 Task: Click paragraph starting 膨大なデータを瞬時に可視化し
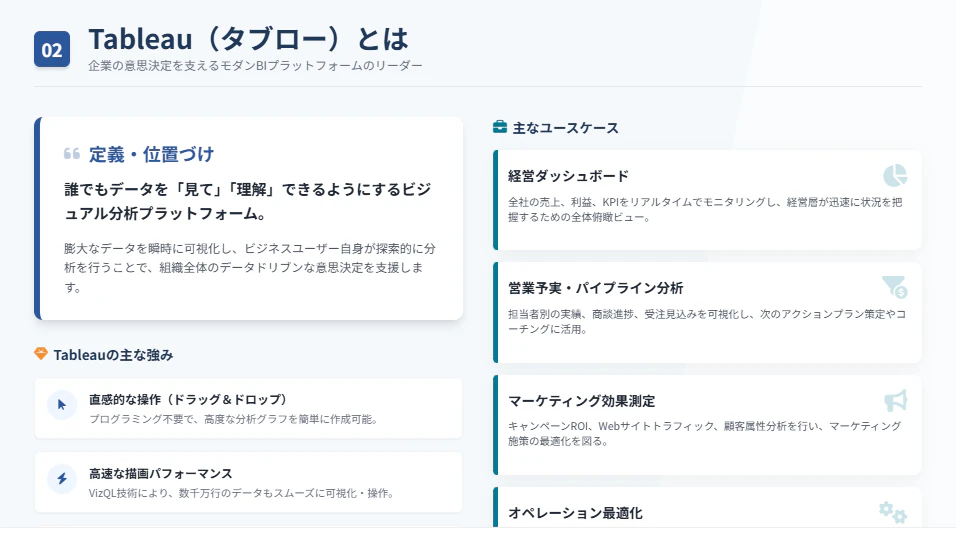coord(250,267)
